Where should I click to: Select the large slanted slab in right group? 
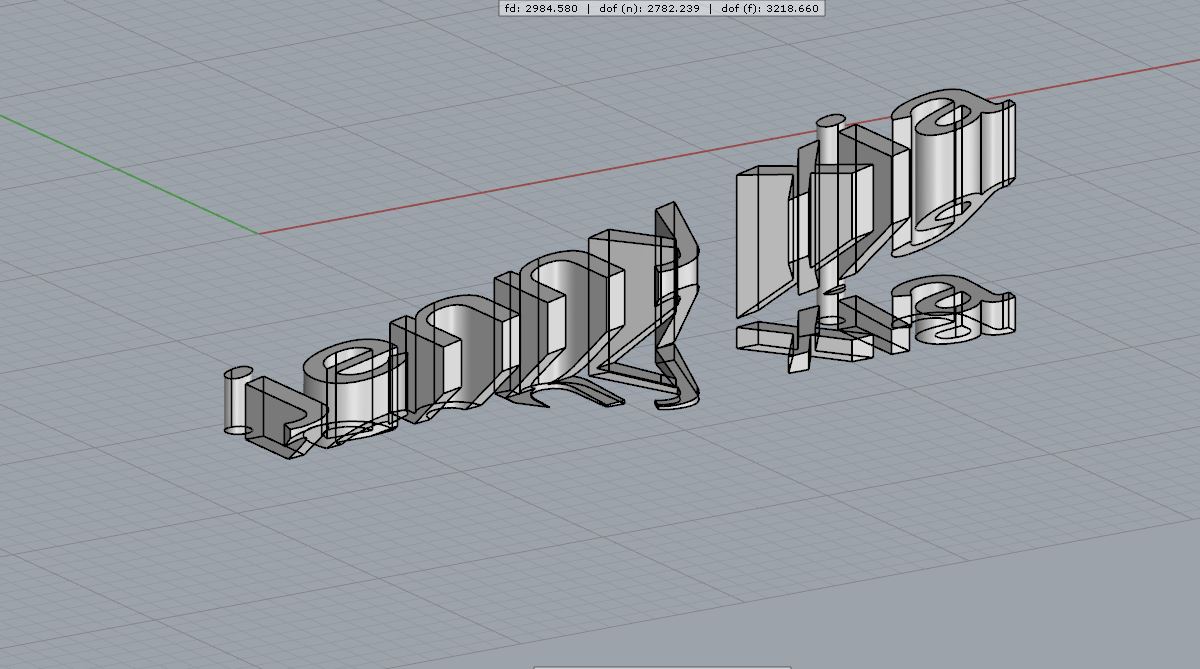765,240
